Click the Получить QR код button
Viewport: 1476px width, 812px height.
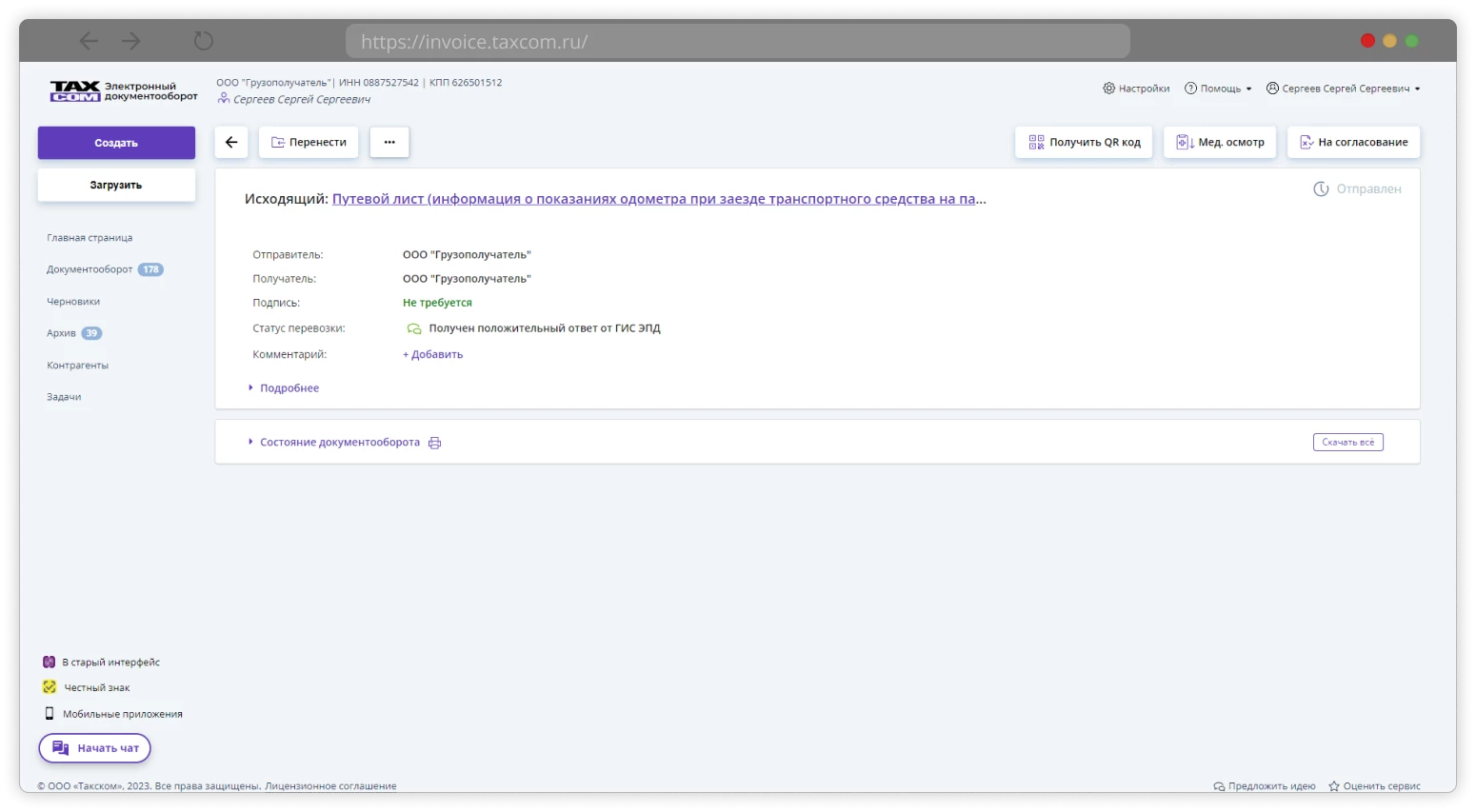1084,143
